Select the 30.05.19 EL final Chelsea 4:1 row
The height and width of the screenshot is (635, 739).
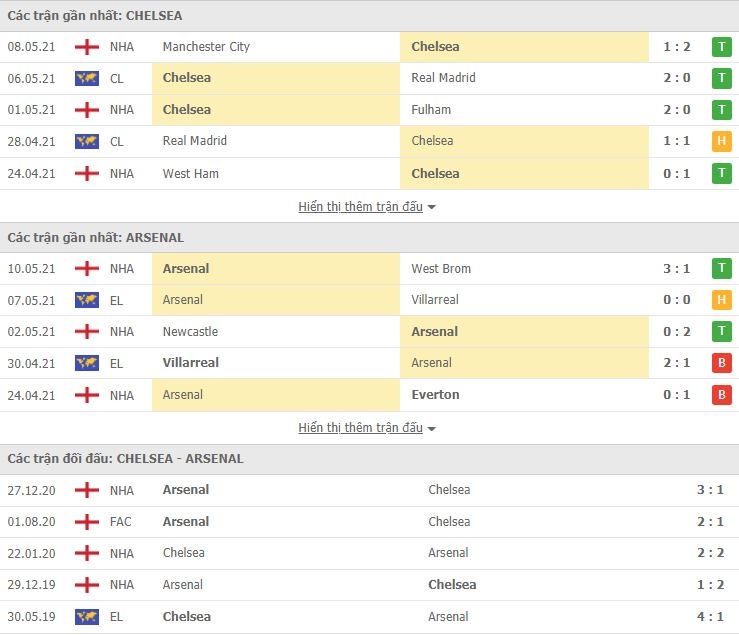(370, 617)
